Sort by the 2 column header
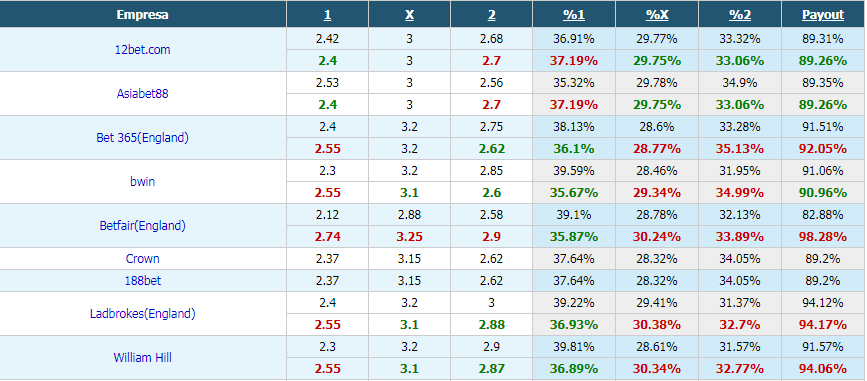Viewport: 867px width, 381px height. tap(492, 15)
